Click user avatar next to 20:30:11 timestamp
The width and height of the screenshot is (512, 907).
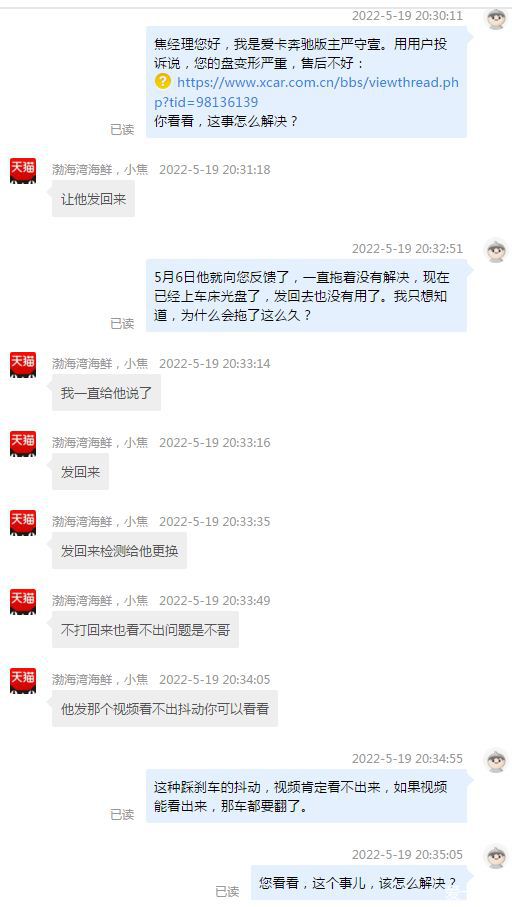click(x=496, y=18)
